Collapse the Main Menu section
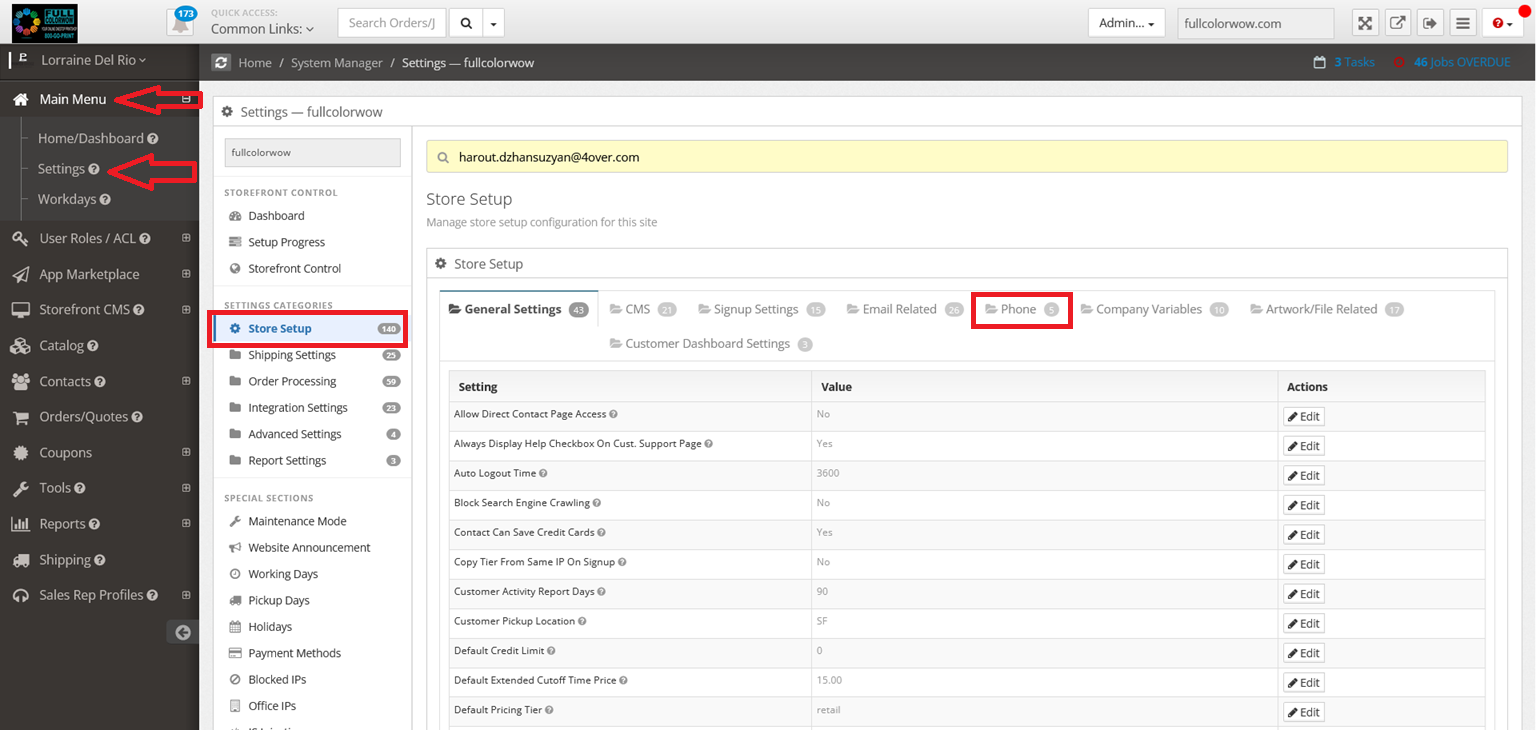The height and width of the screenshot is (730, 1536). pyautogui.click(x=186, y=99)
